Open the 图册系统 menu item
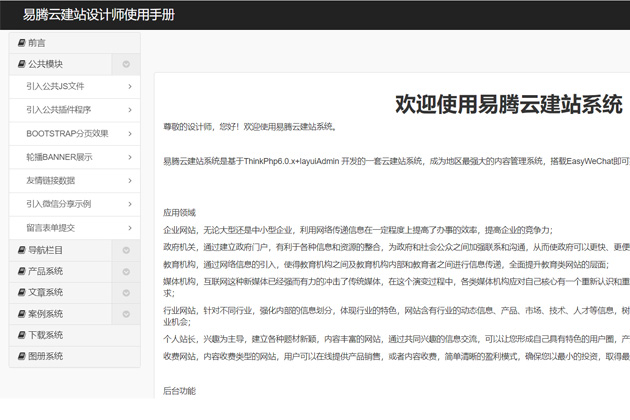This screenshot has height=420, width=630. point(75,356)
